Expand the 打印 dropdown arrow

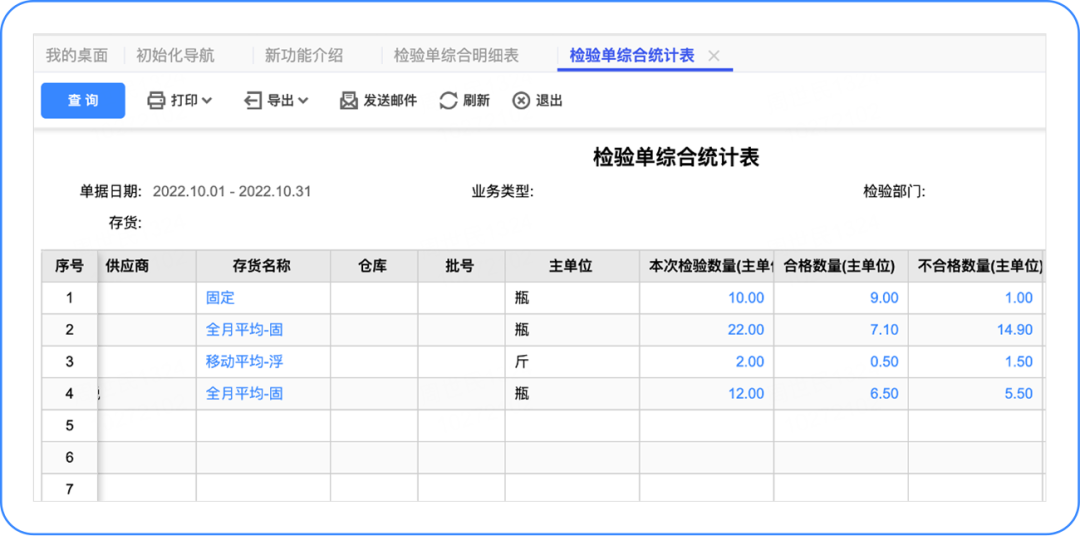click(x=207, y=100)
